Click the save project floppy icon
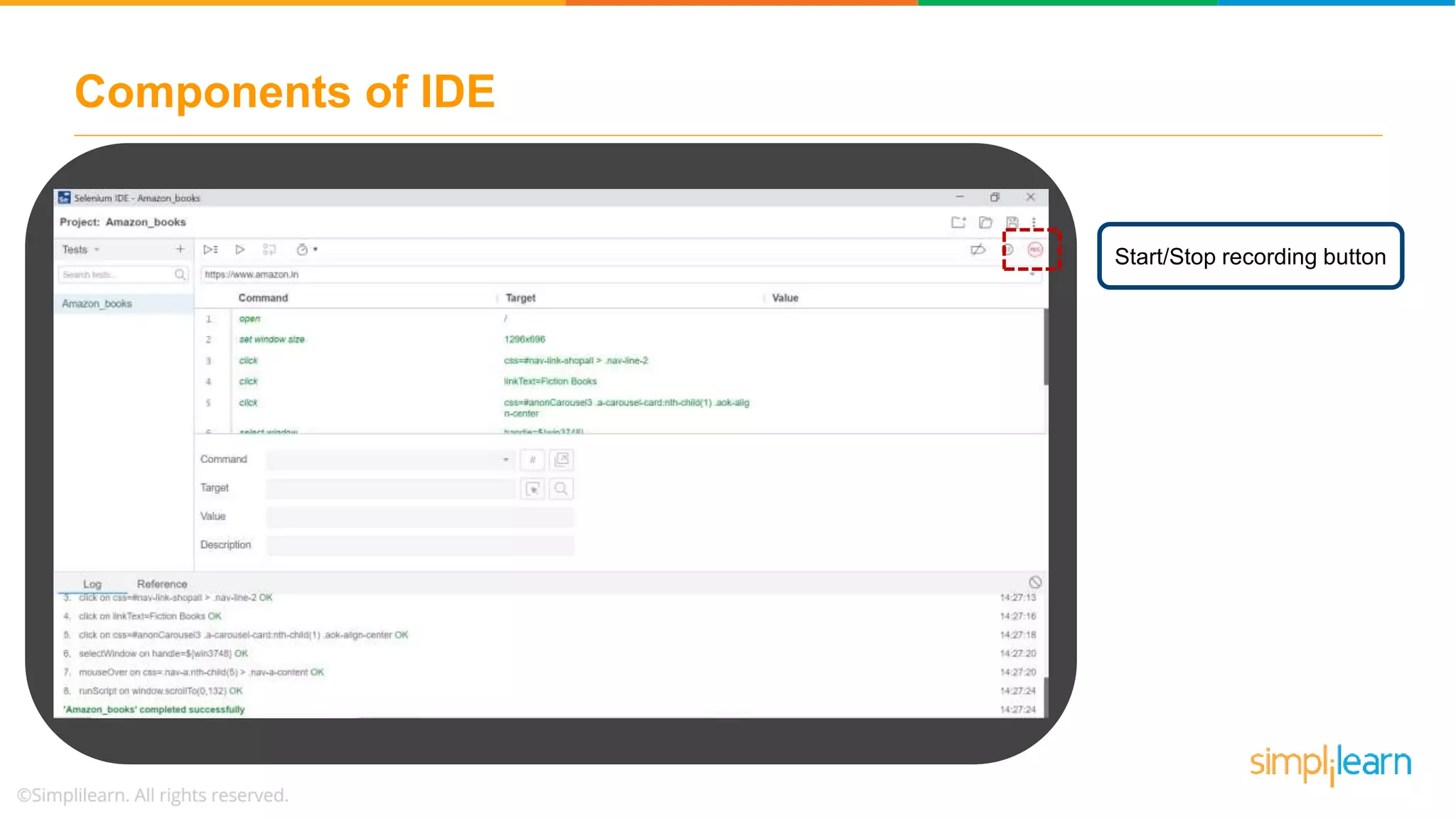The height and width of the screenshot is (819, 1456). coord(1012,223)
